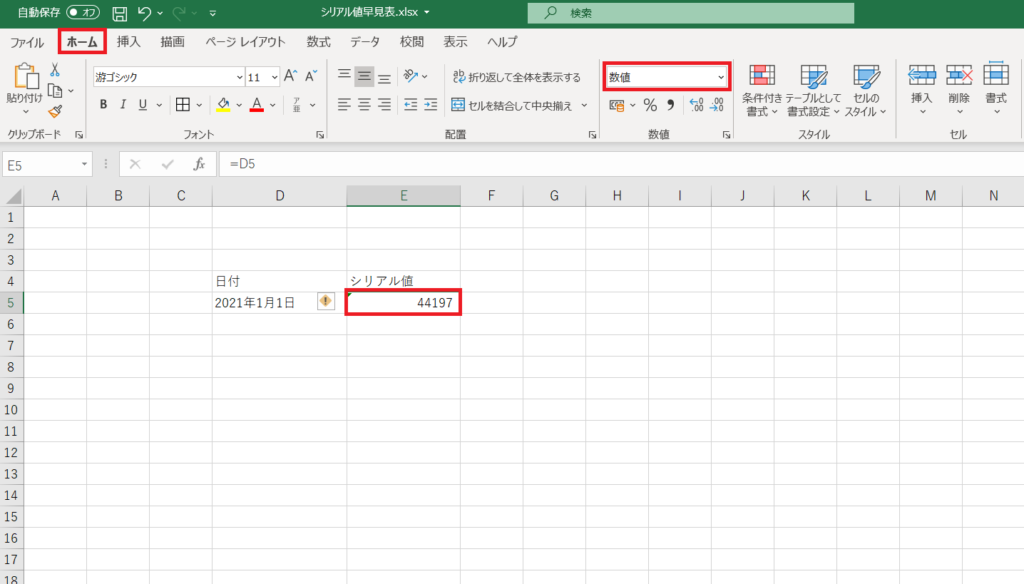Screen dimensions: 1024x584
Task: Click the Cut scissors icon
Action: pos(55,70)
